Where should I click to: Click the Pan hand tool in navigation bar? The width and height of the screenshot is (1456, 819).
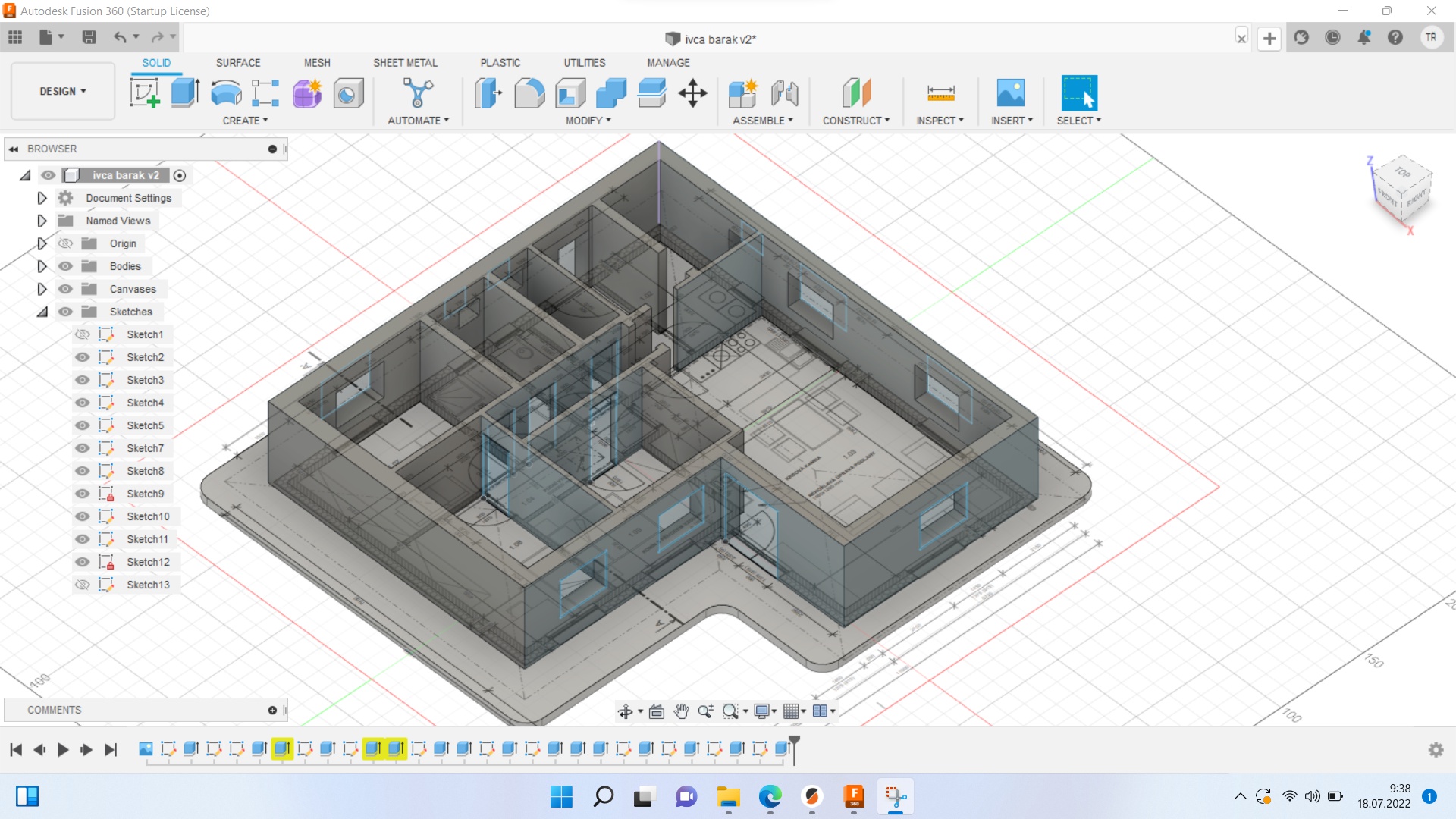681,711
